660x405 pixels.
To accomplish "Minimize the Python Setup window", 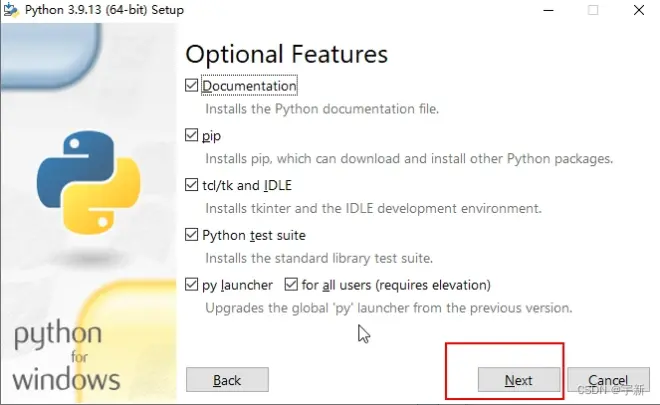I will tap(548, 10).
